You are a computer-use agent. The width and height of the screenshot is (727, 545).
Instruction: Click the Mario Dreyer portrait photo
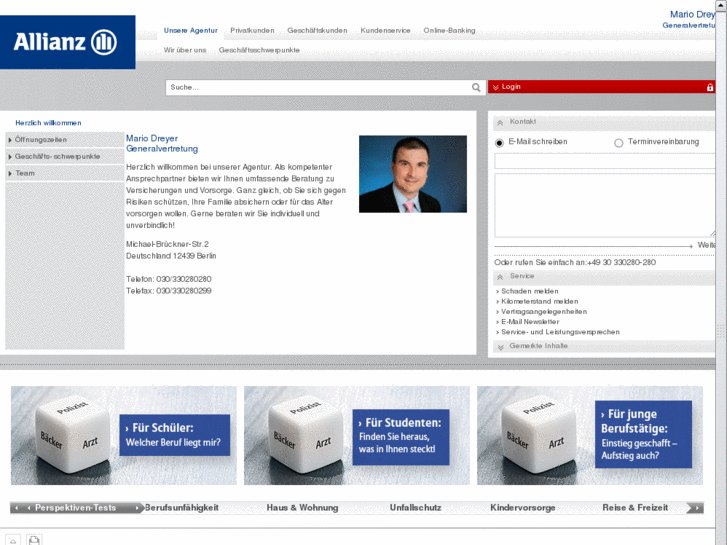click(413, 174)
